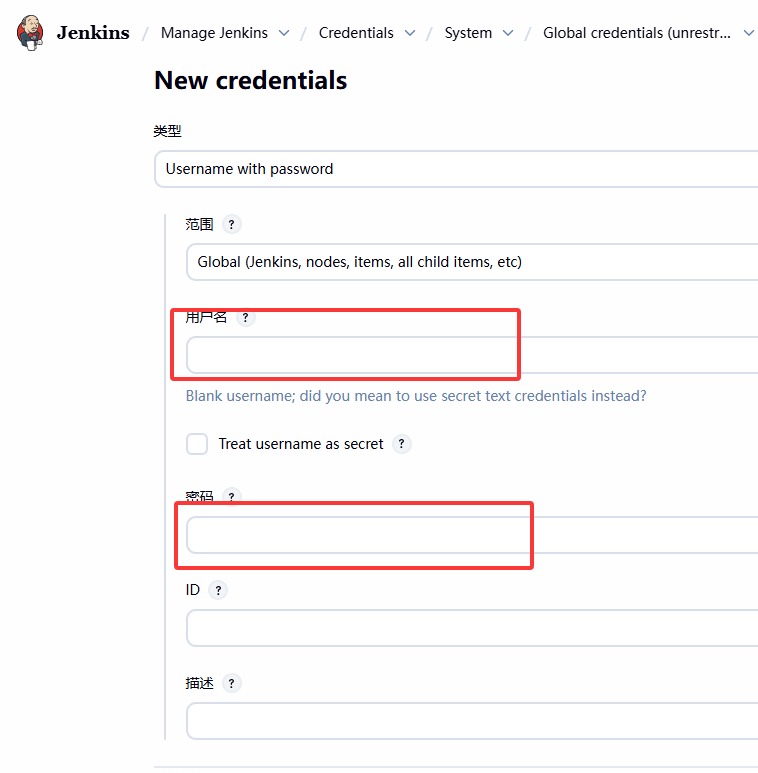The height and width of the screenshot is (773, 758).
Task: Show help for Treat username as secret
Action: (401, 444)
